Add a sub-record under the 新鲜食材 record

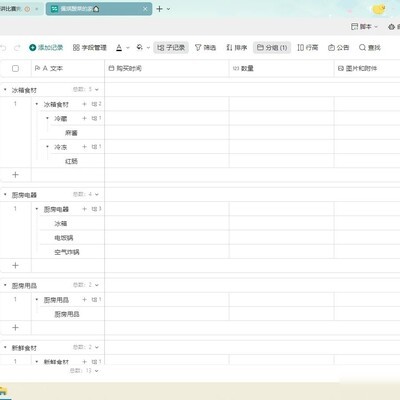[x=84, y=361]
